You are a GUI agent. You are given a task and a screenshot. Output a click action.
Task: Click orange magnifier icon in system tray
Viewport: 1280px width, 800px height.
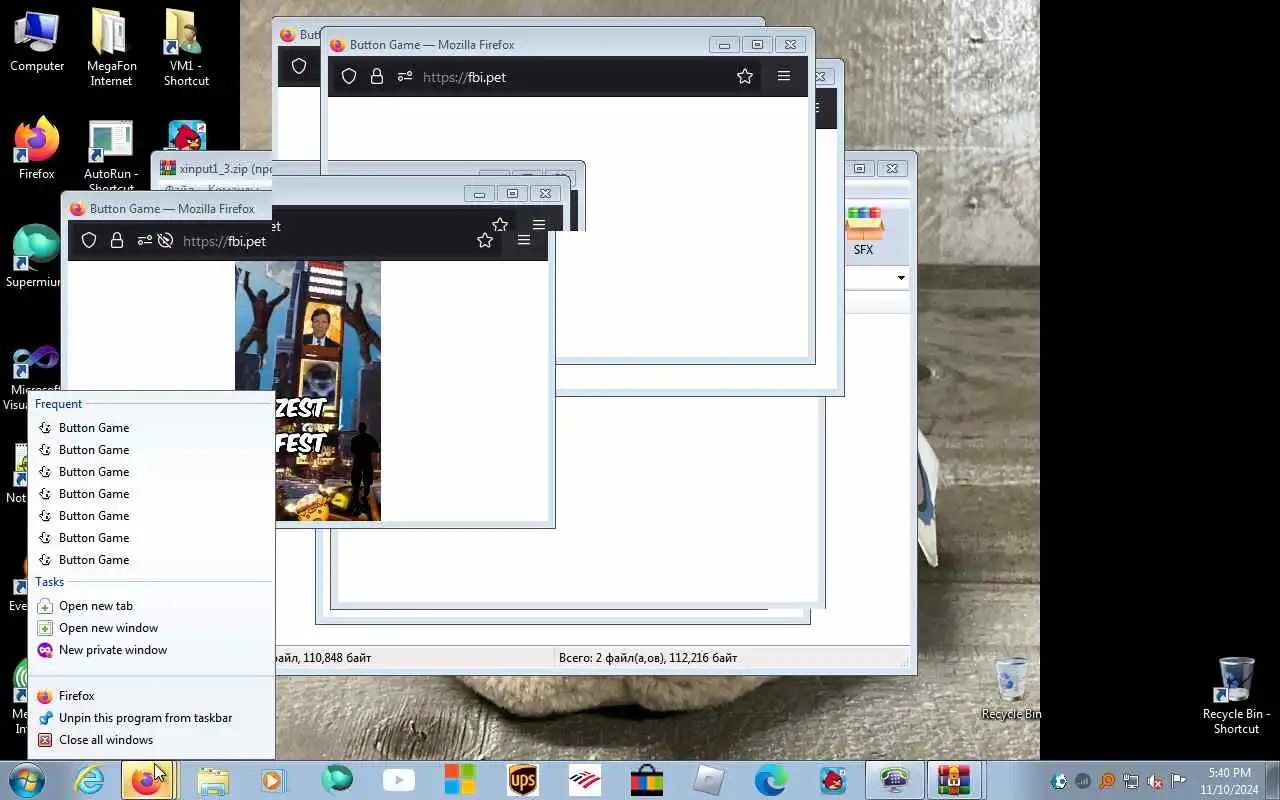[1107, 781]
